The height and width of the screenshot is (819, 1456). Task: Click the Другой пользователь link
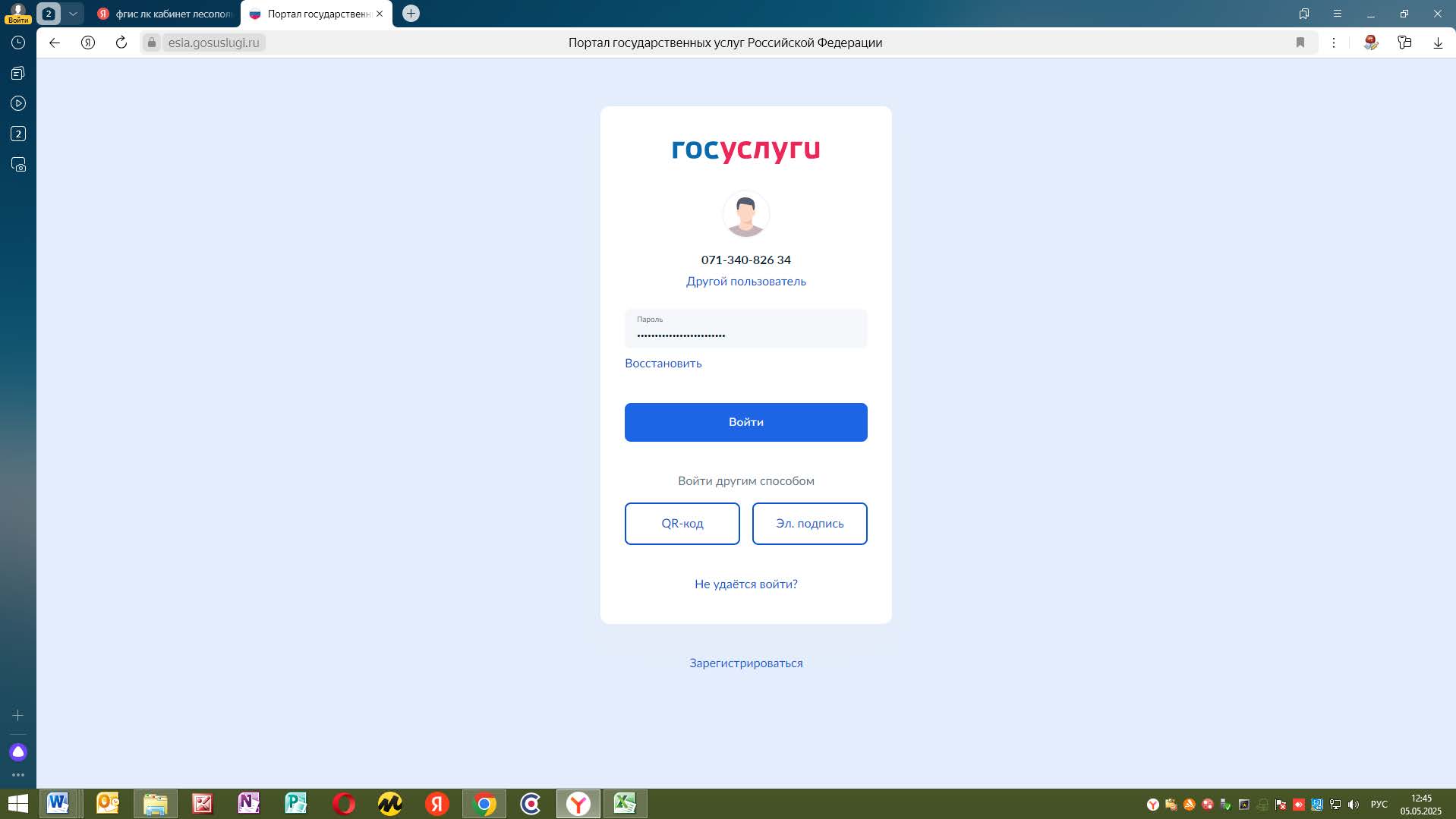pos(745,281)
